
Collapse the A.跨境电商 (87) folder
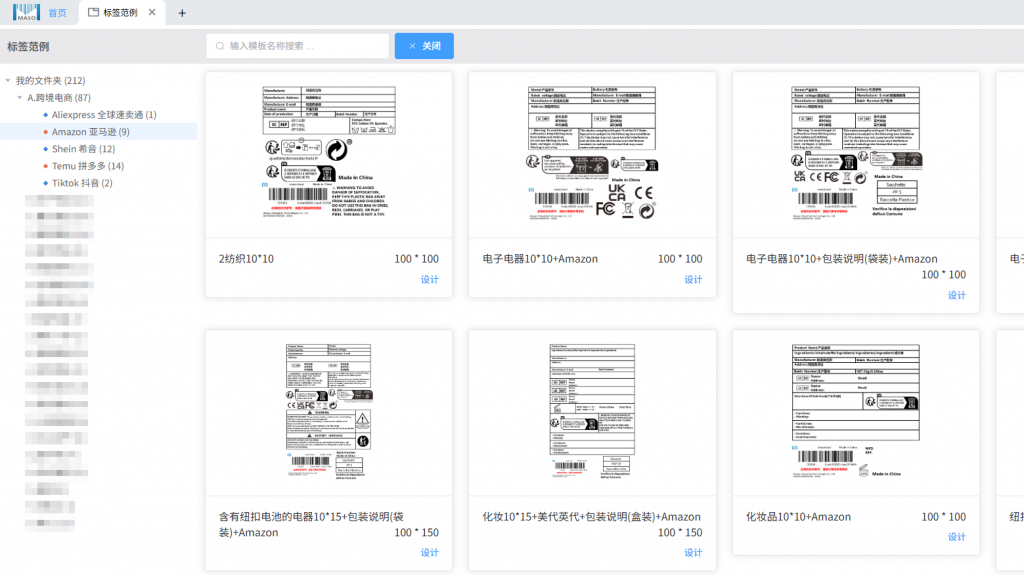pyautogui.click(x=20, y=98)
